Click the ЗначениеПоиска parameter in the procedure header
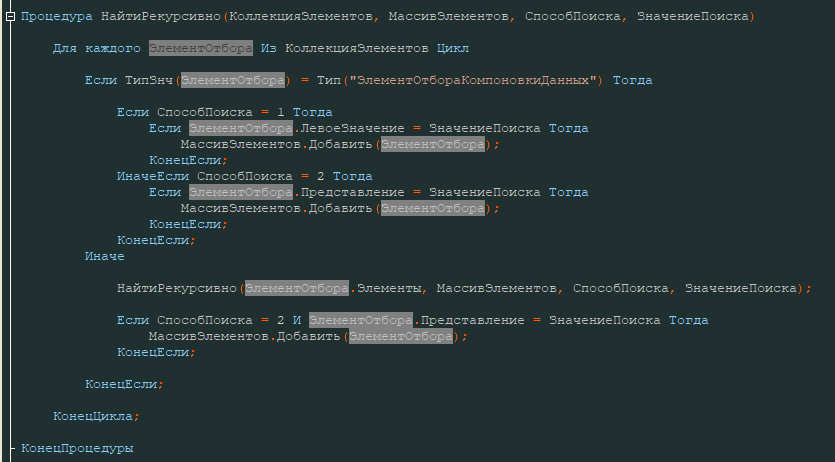The image size is (835, 462). (692, 16)
